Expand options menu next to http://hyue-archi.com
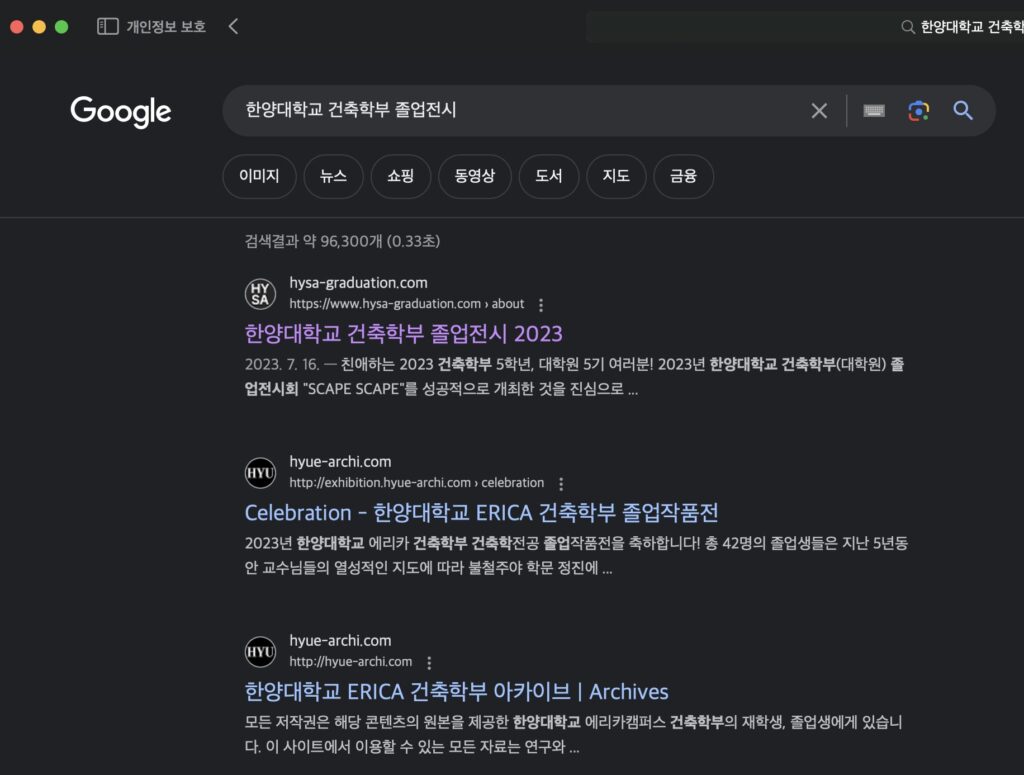The image size is (1024, 775). point(429,662)
